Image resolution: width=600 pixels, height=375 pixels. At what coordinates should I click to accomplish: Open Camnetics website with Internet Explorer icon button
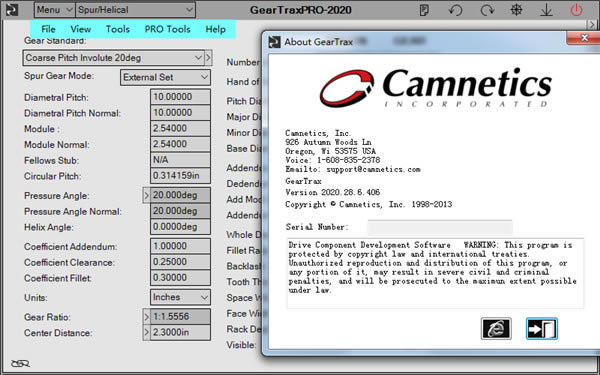(x=496, y=328)
